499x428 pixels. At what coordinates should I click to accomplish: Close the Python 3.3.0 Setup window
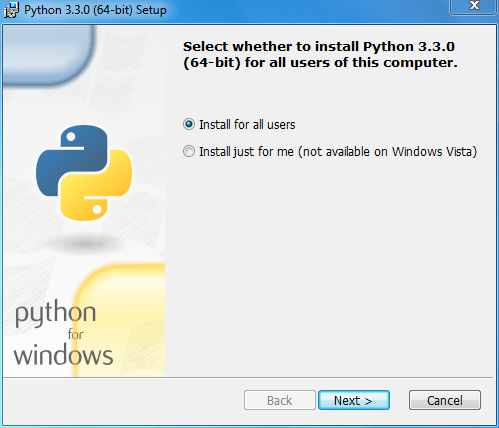(x=474, y=7)
